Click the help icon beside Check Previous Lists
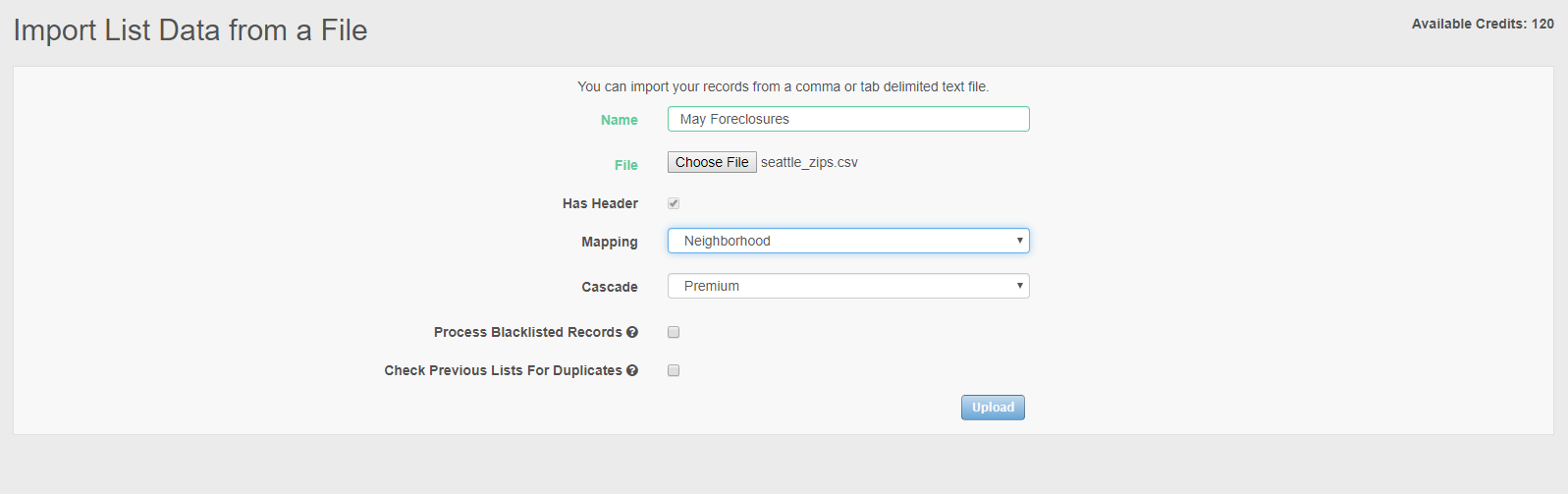 pyautogui.click(x=632, y=370)
